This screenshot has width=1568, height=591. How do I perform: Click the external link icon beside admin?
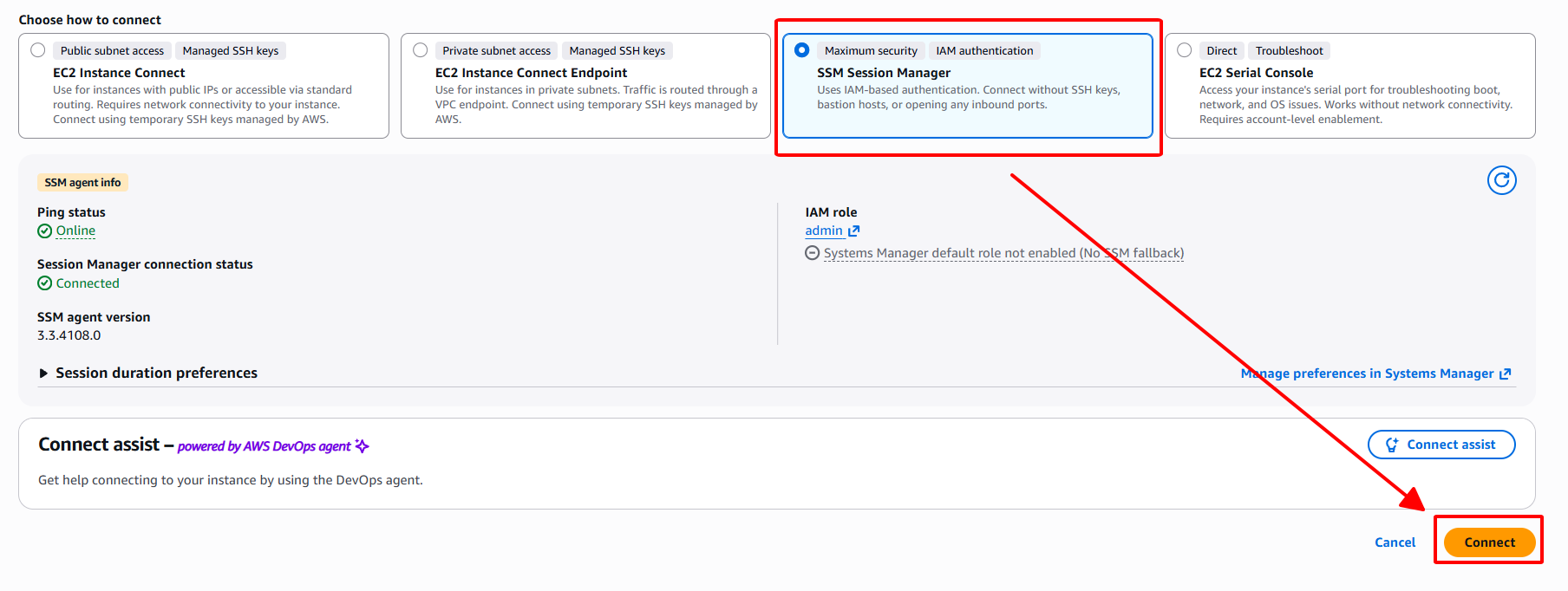pyautogui.click(x=854, y=231)
